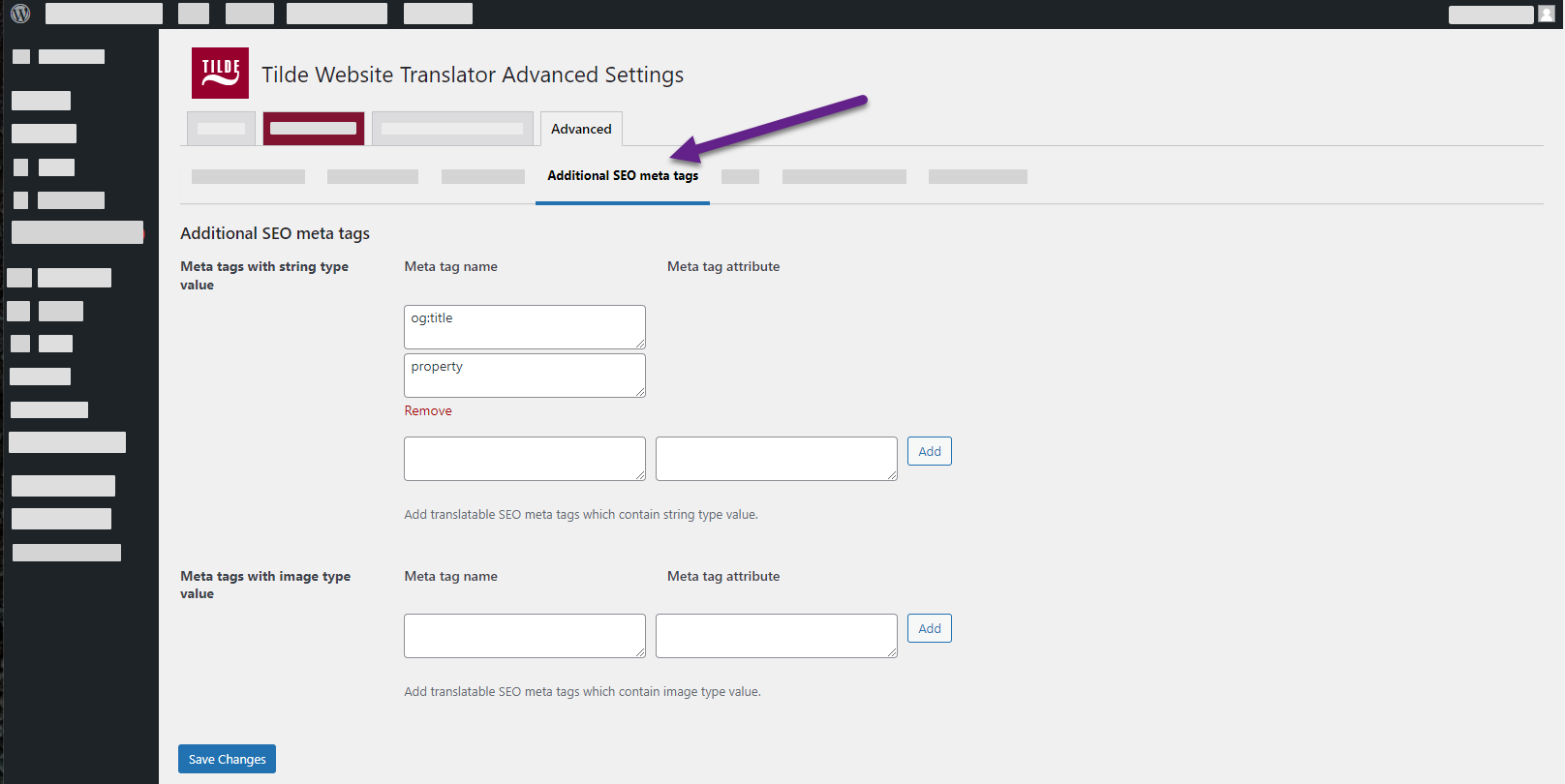This screenshot has width=1565, height=784.
Task: Click 'Add translatable SEO meta tags which contain string type value.'
Action: tap(581, 515)
